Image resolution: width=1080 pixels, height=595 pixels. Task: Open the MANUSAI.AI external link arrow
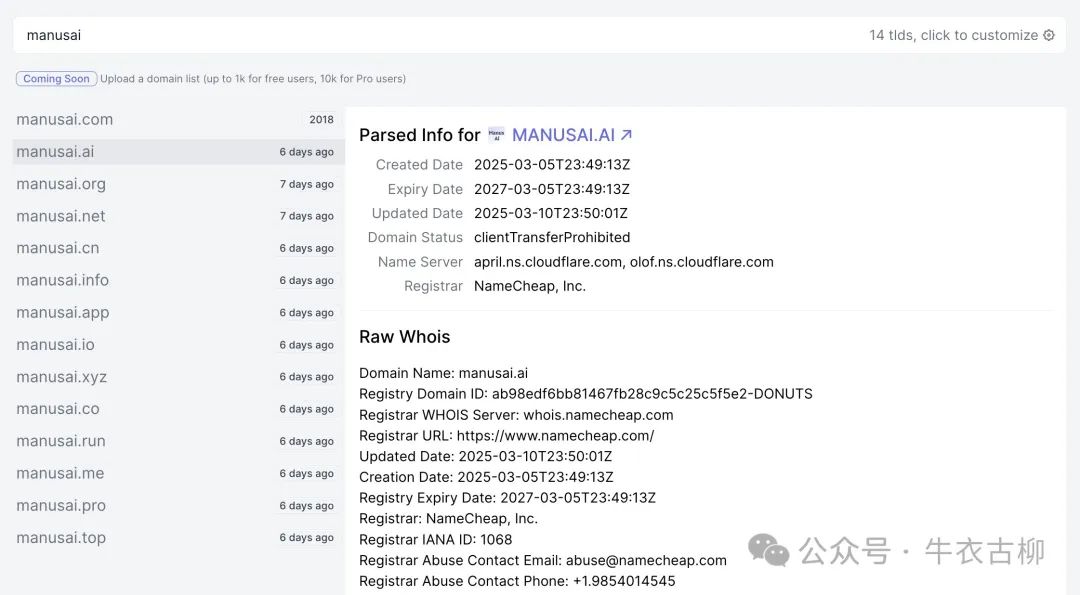[626, 135]
